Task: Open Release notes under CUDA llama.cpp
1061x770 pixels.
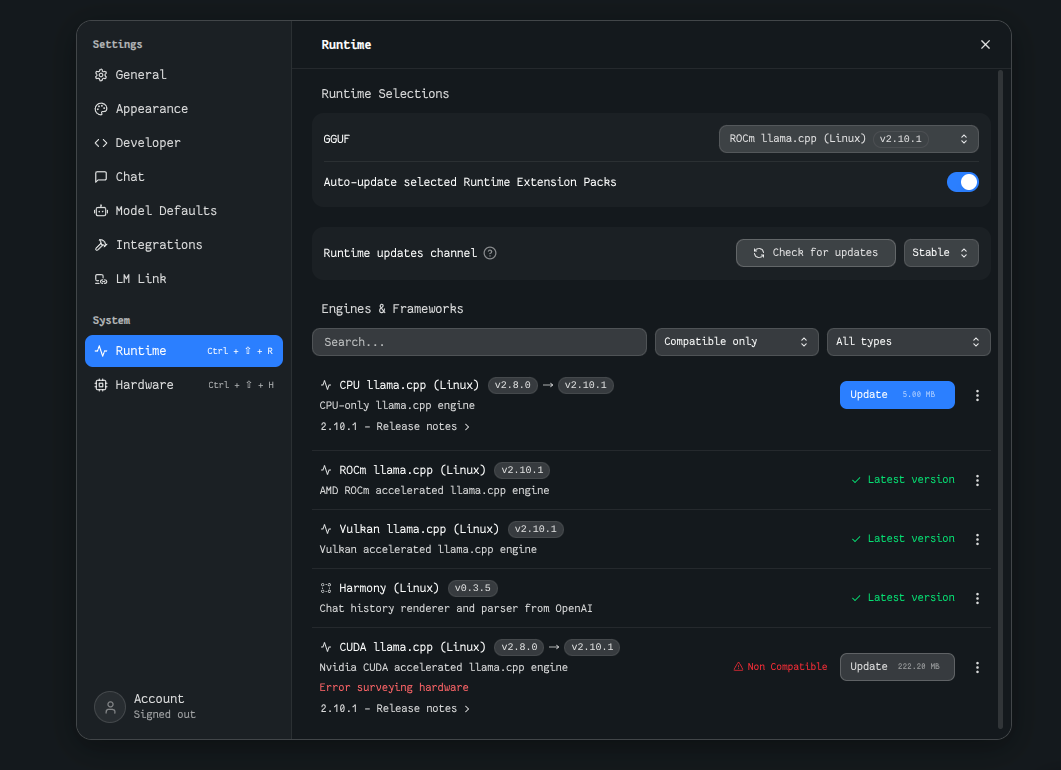Action: [395, 709]
